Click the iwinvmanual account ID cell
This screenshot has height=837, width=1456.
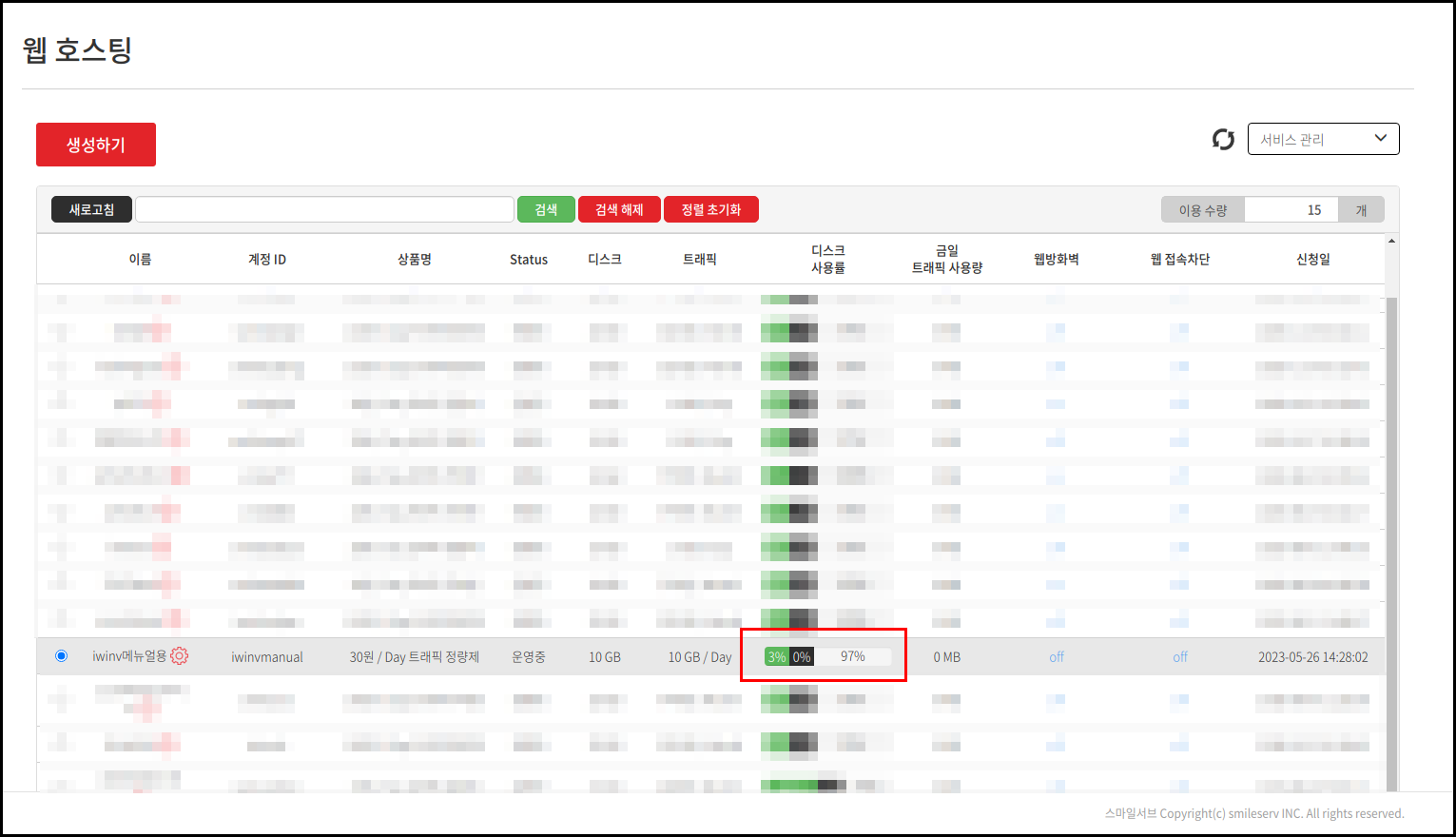267,657
